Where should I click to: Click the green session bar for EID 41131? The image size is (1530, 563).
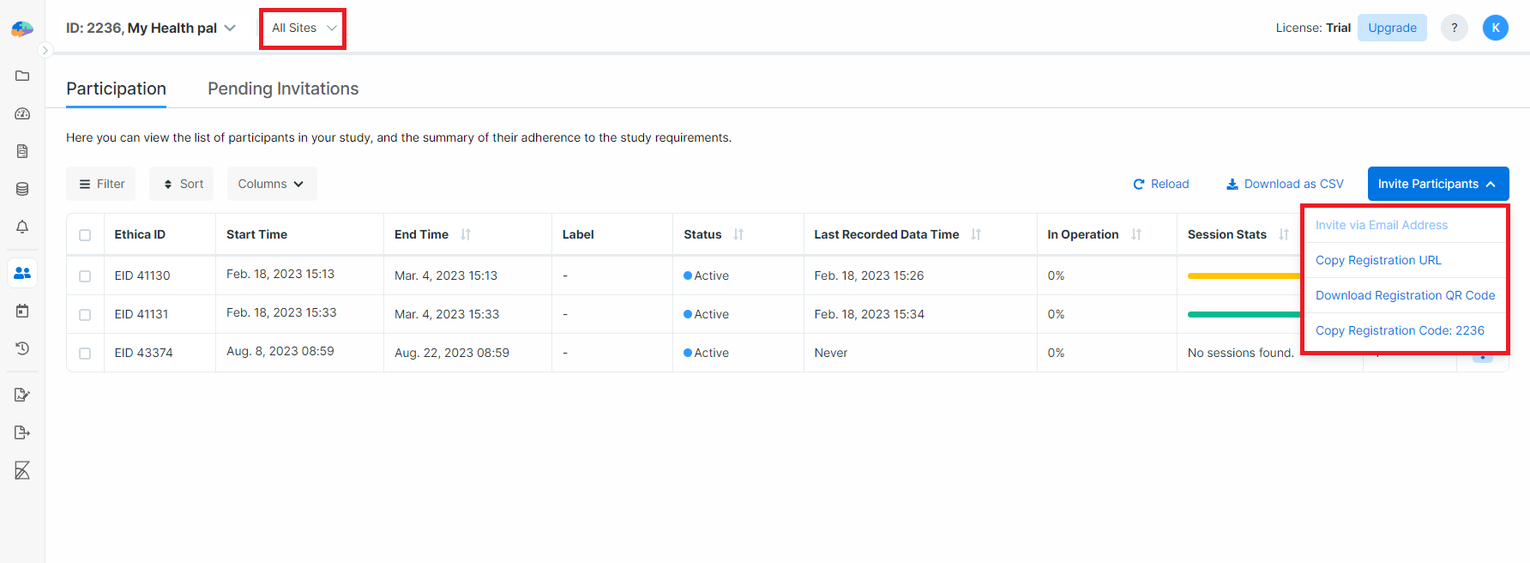coord(1244,314)
